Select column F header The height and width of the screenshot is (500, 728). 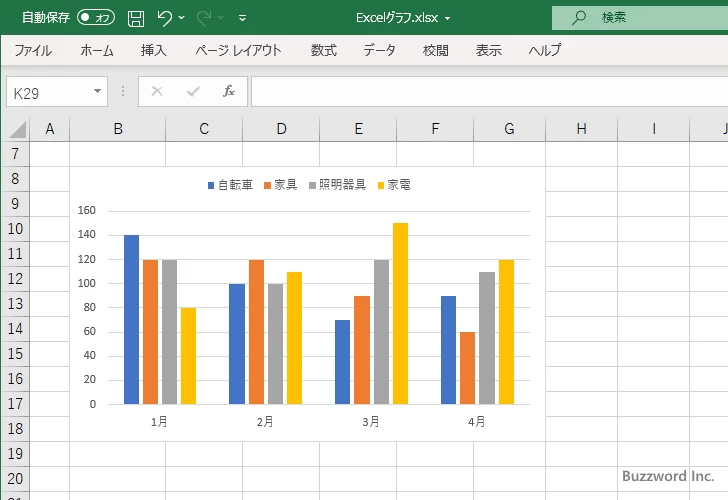pyautogui.click(x=435, y=129)
